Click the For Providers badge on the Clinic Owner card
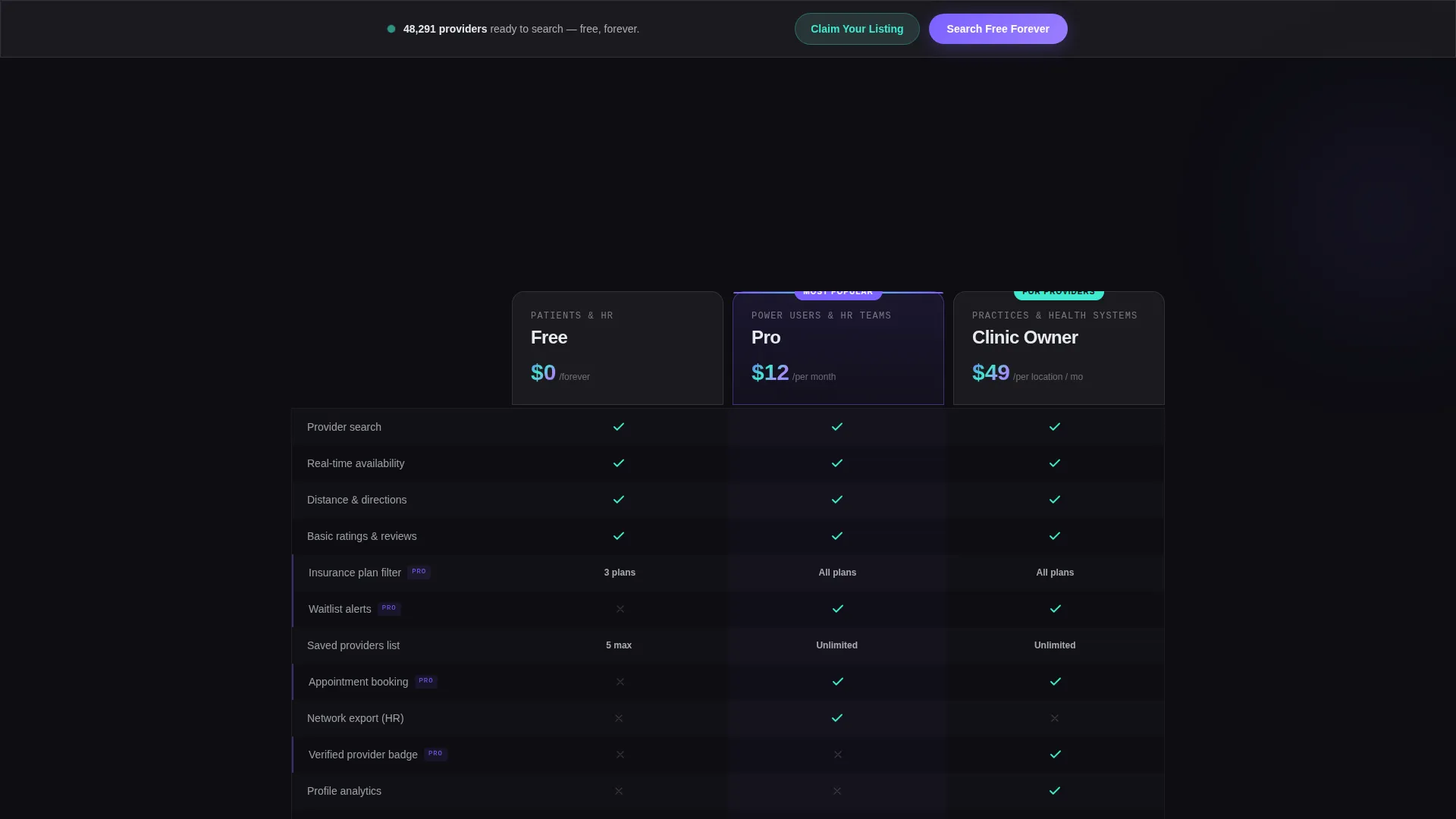The width and height of the screenshot is (1456, 819). click(1059, 292)
